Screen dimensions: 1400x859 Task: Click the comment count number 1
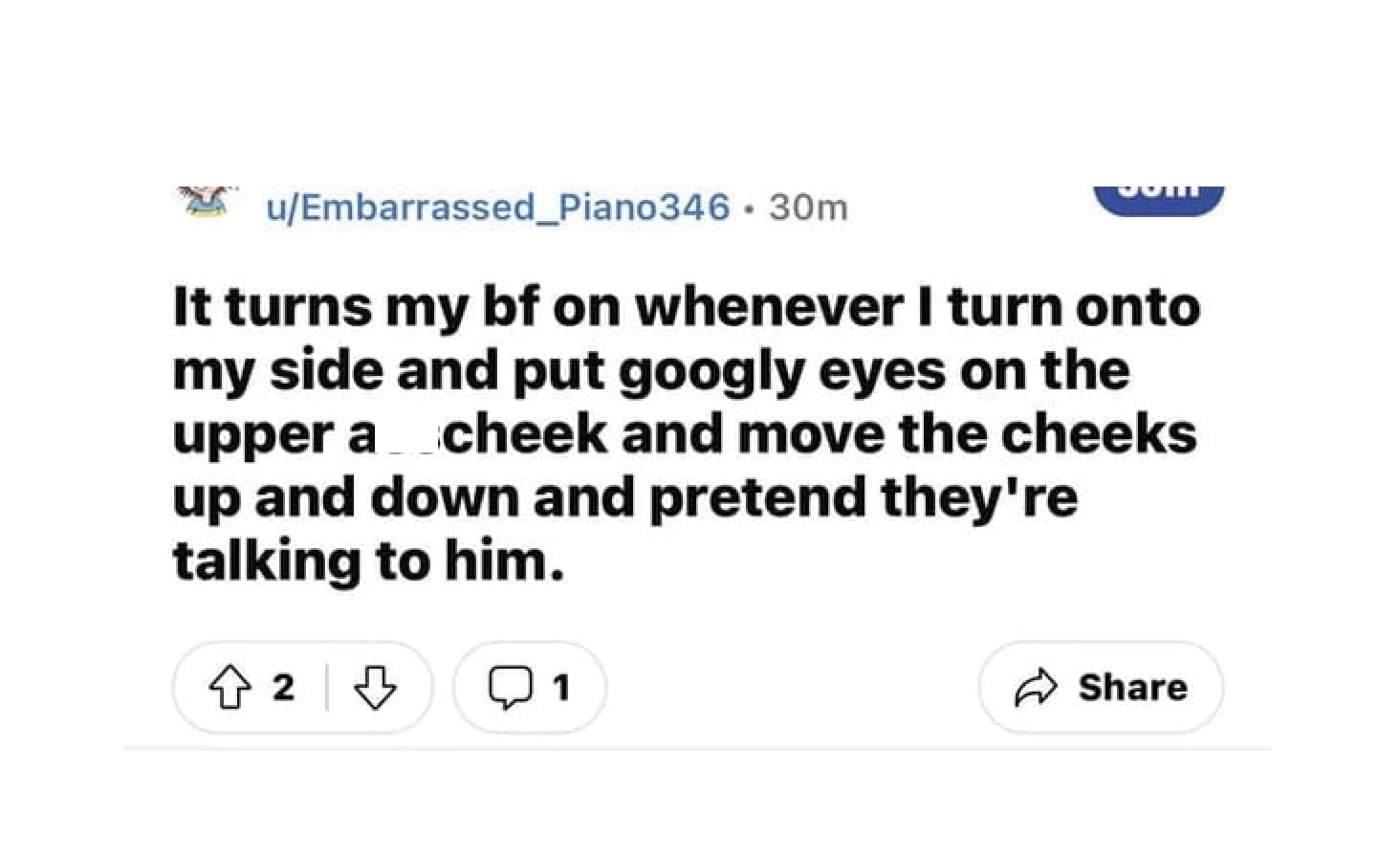[x=561, y=688]
